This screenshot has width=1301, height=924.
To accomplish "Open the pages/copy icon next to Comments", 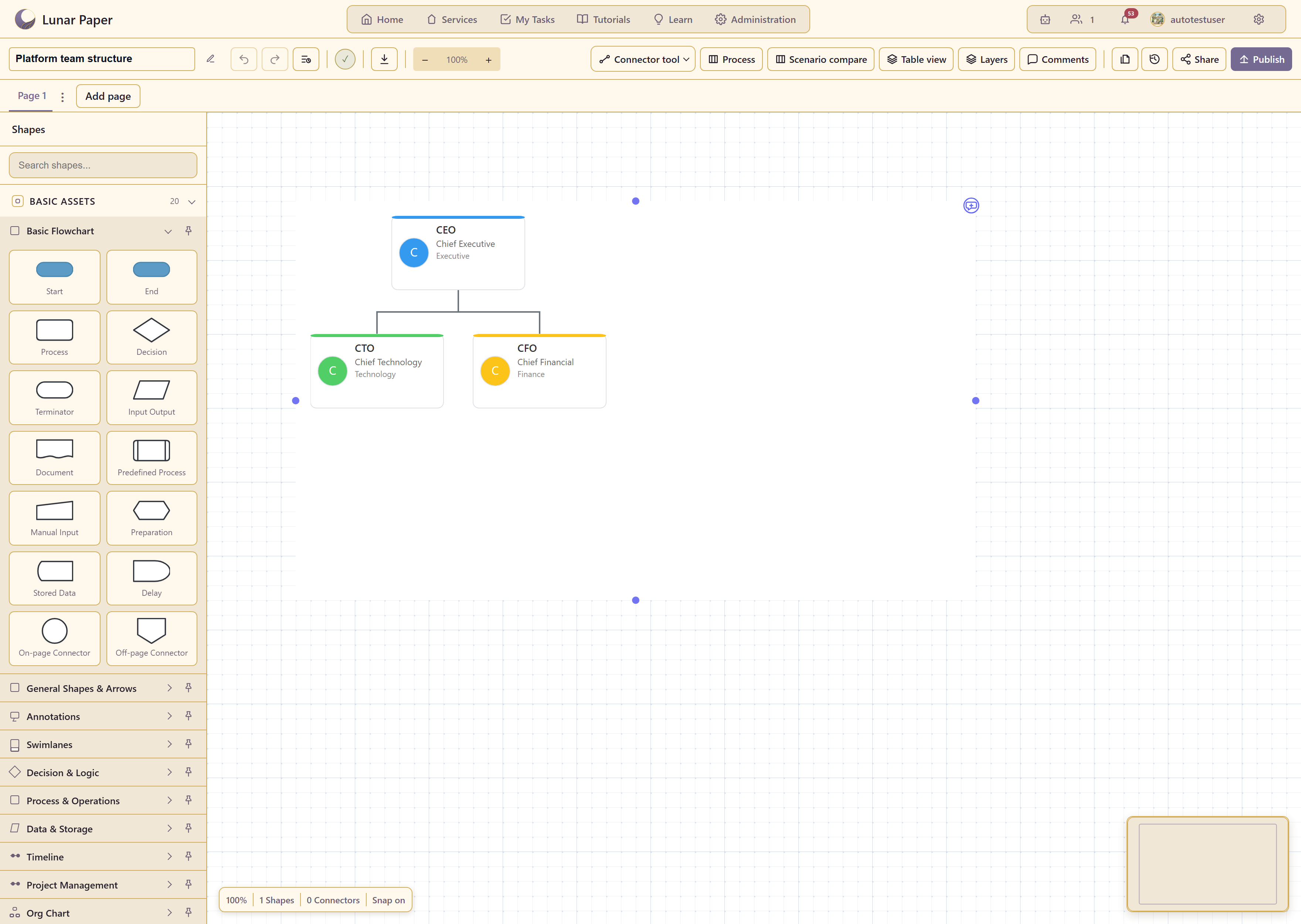I will [x=1125, y=59].
